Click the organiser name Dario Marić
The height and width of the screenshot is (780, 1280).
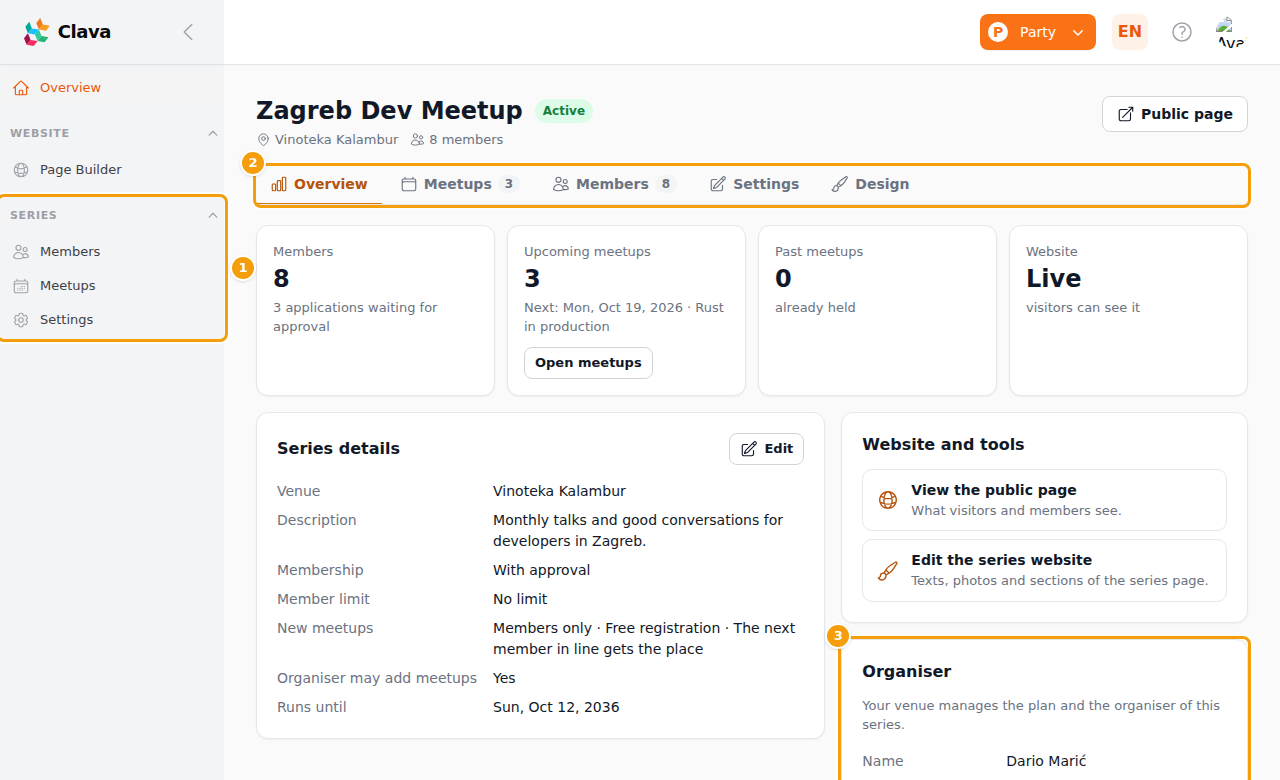pyautogui.click(x=1046, y=761)
